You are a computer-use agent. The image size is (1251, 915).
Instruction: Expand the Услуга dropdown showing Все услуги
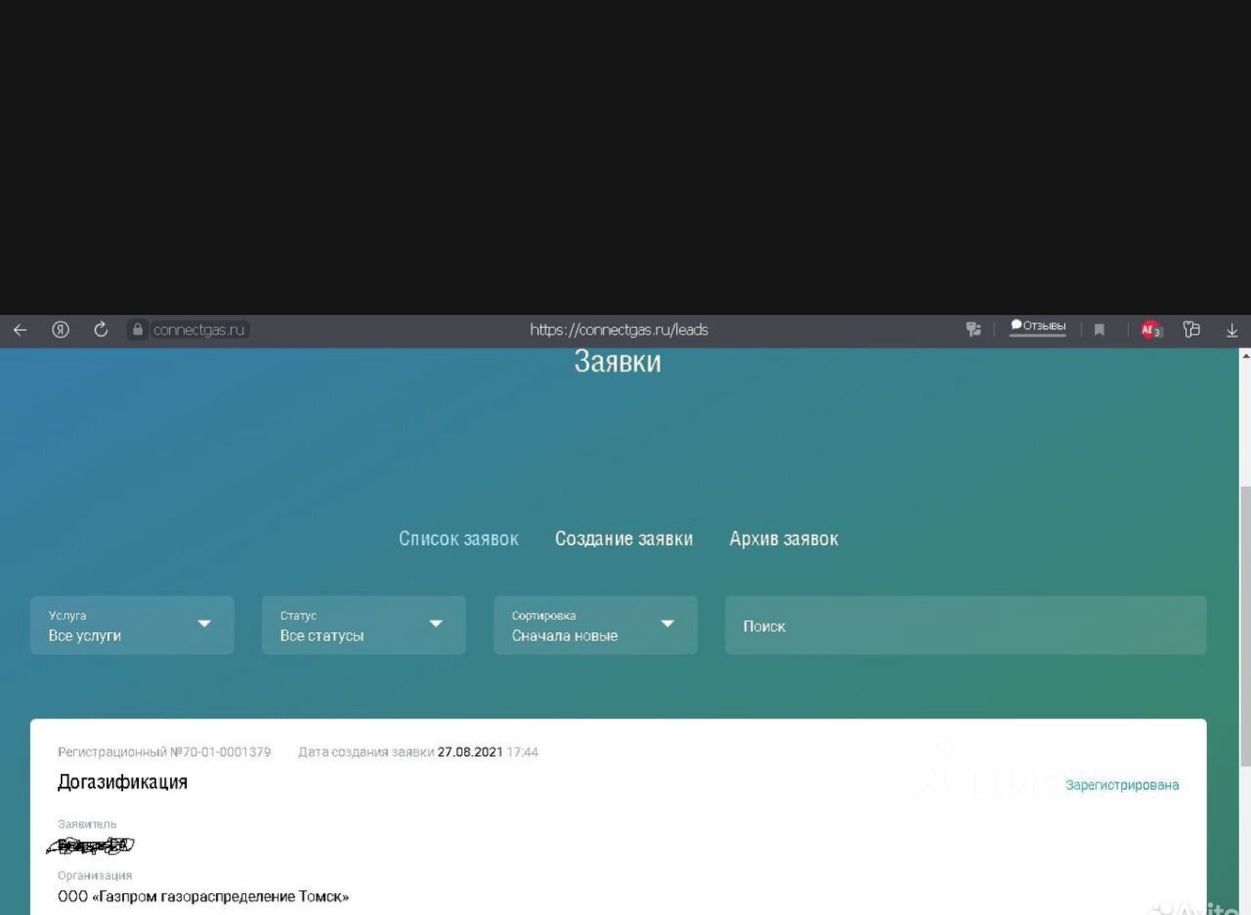[x=132, y=626]
